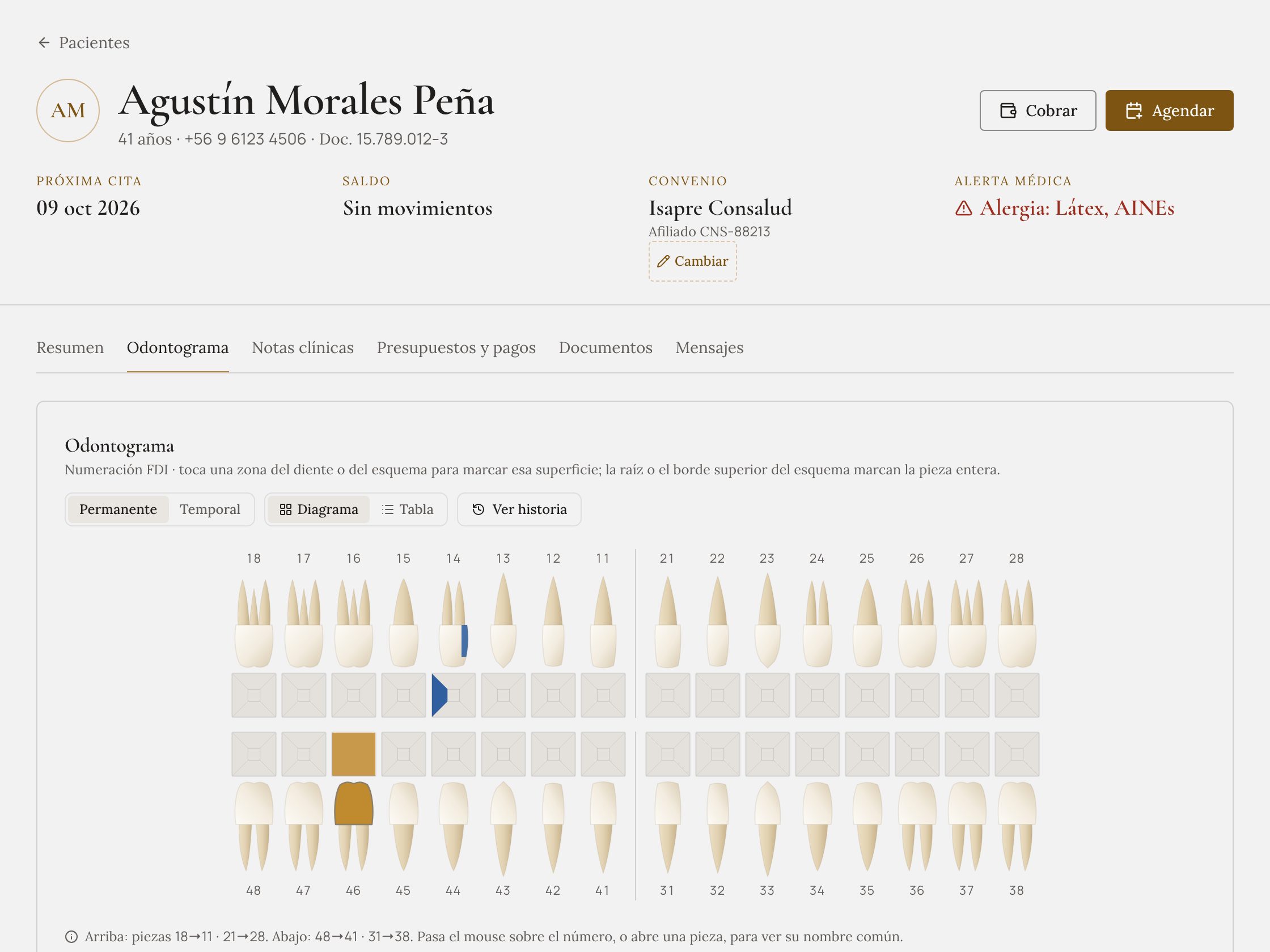Schedule appointment with Agendar button

click(x=1169, y=110)
